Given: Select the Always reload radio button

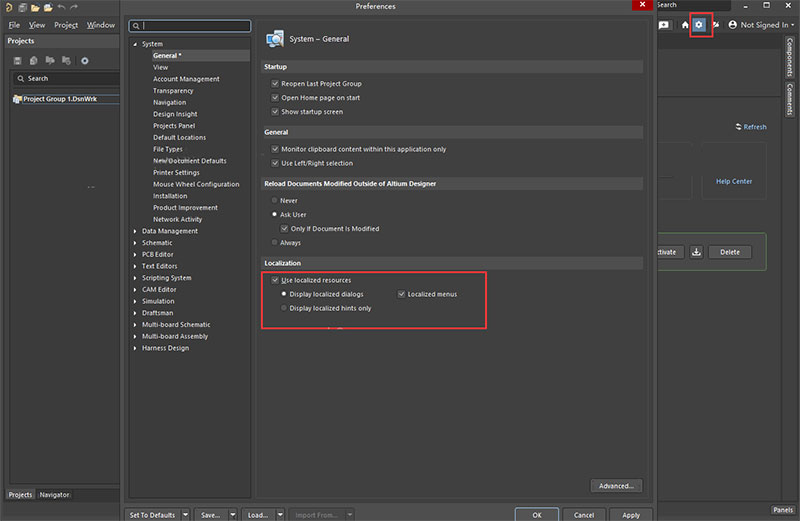Looking at the screenshot, I should click(274, 242).
